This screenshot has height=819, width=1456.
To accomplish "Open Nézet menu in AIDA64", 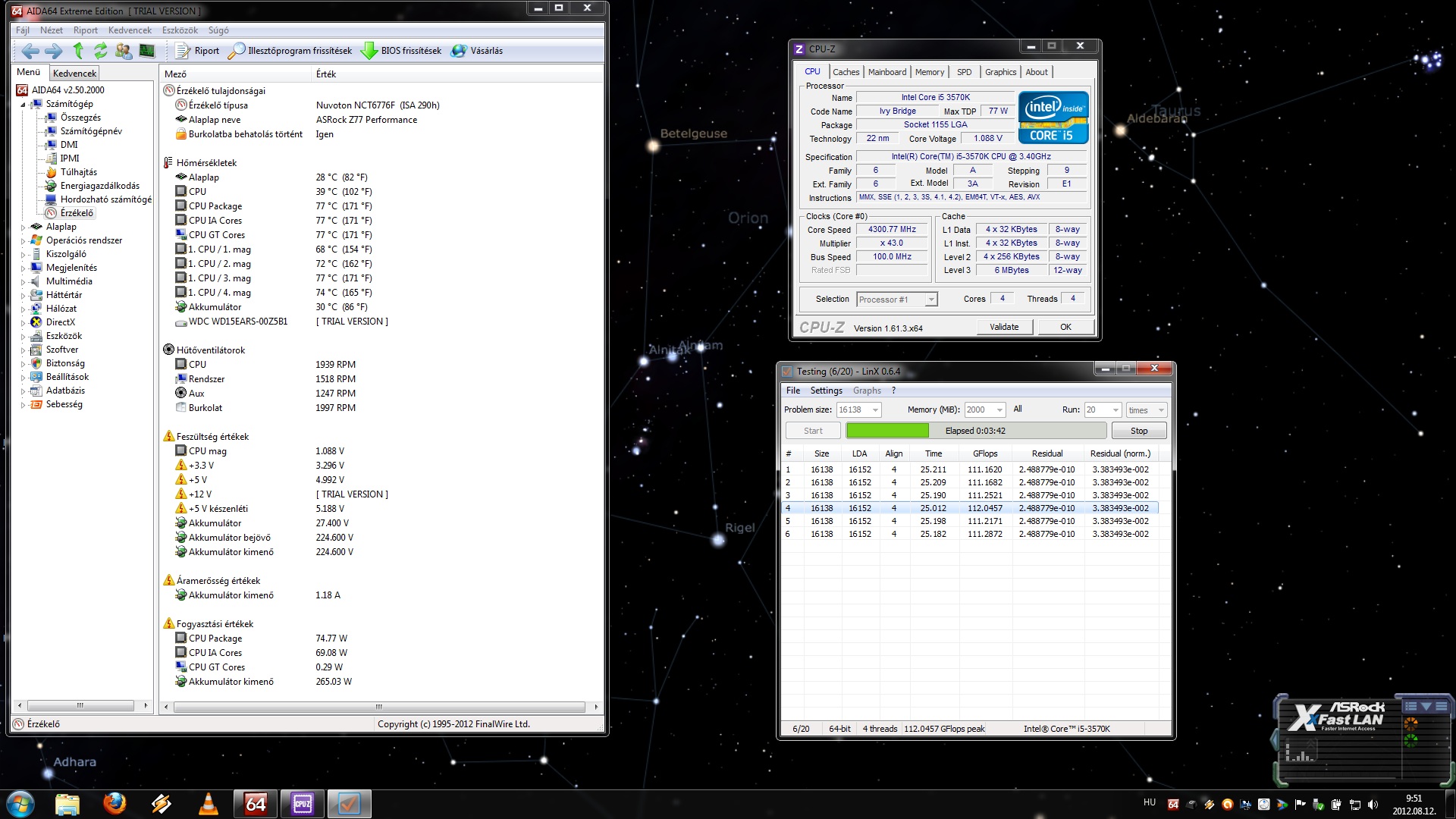I will [52, 30].
